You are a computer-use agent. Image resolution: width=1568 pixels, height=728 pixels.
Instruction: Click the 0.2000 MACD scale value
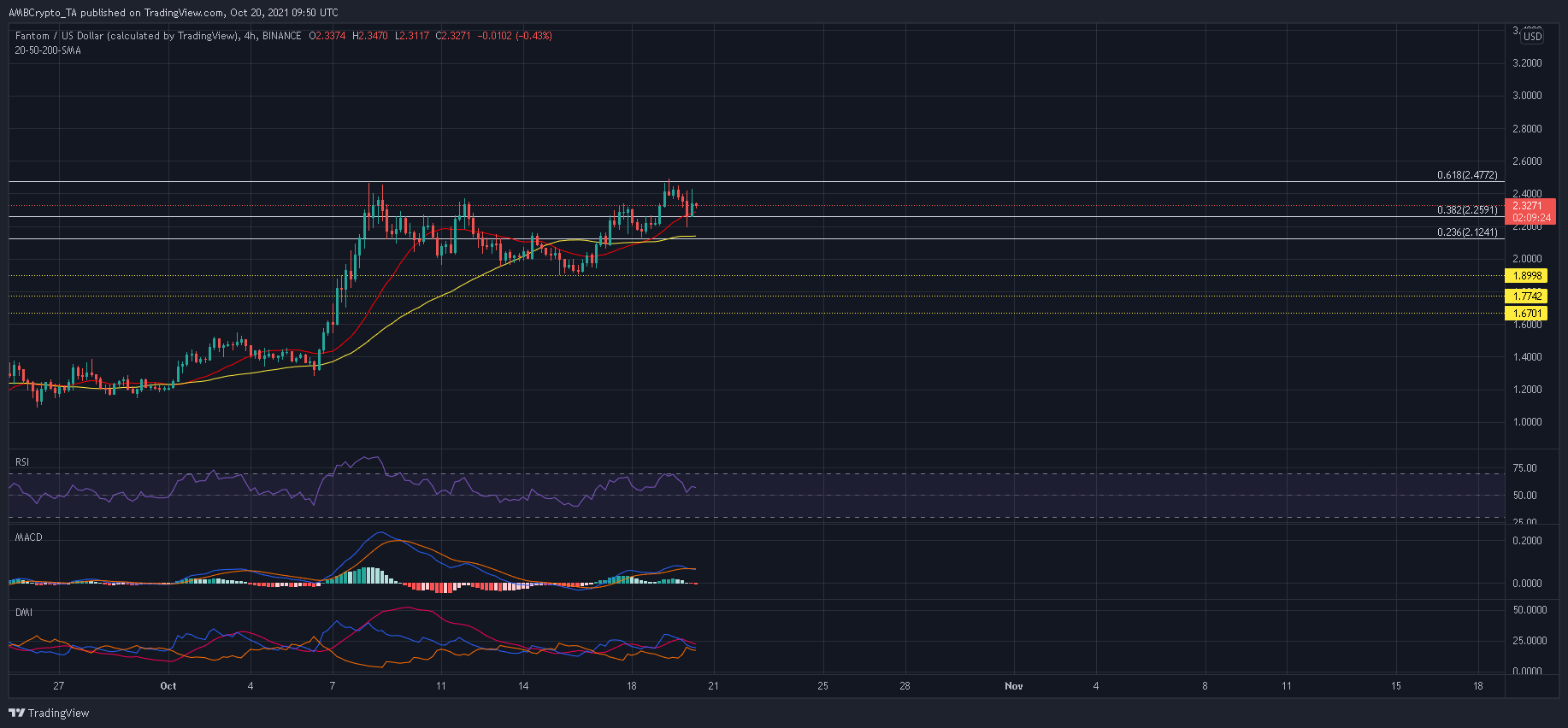coord(1527,541)
